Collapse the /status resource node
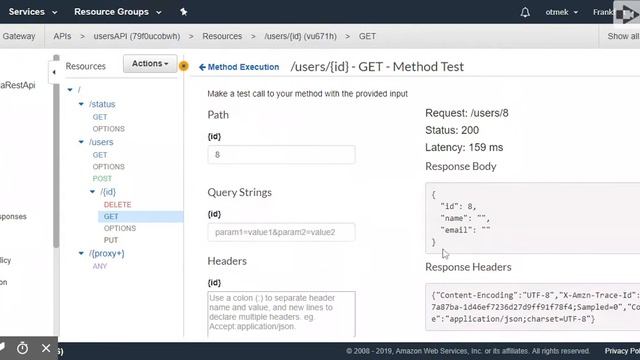 tap(81, 104)
